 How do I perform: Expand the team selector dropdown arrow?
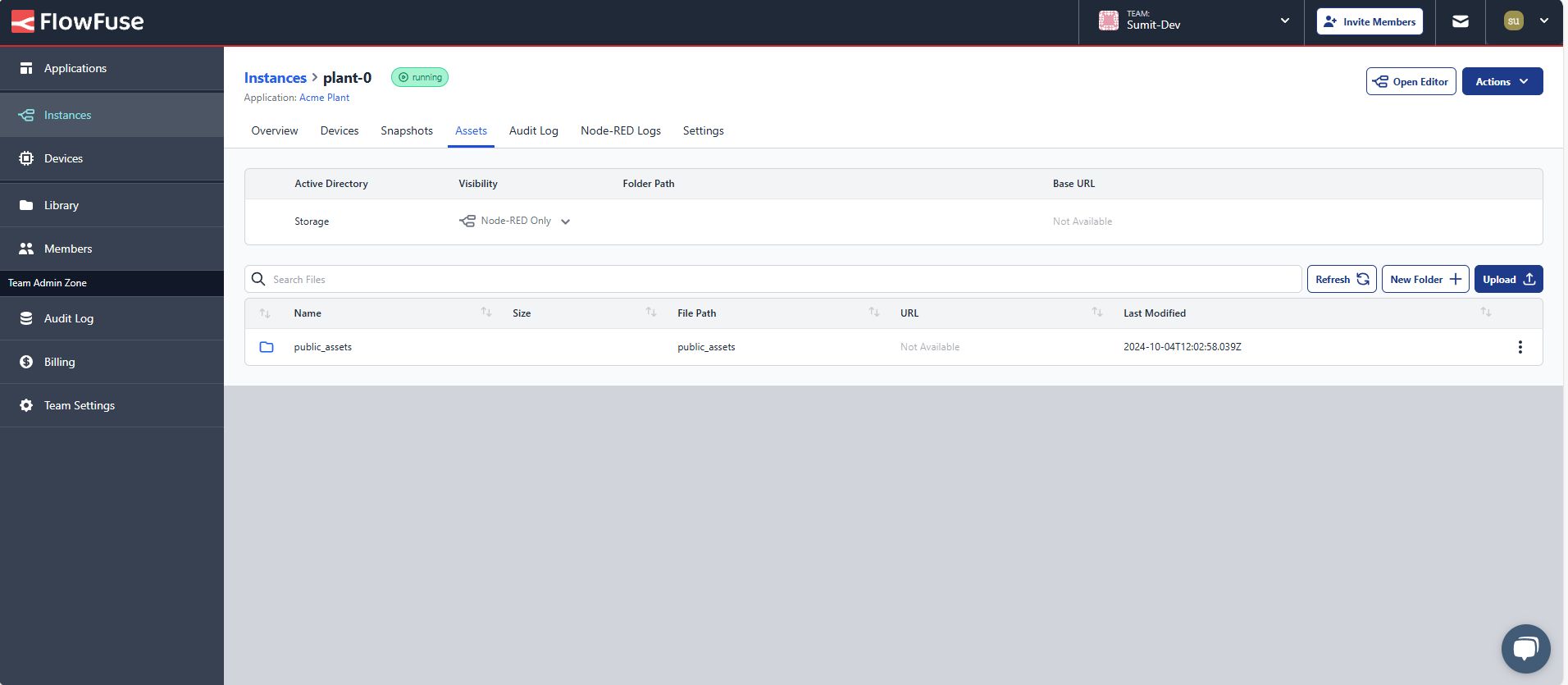[1285, 21]
